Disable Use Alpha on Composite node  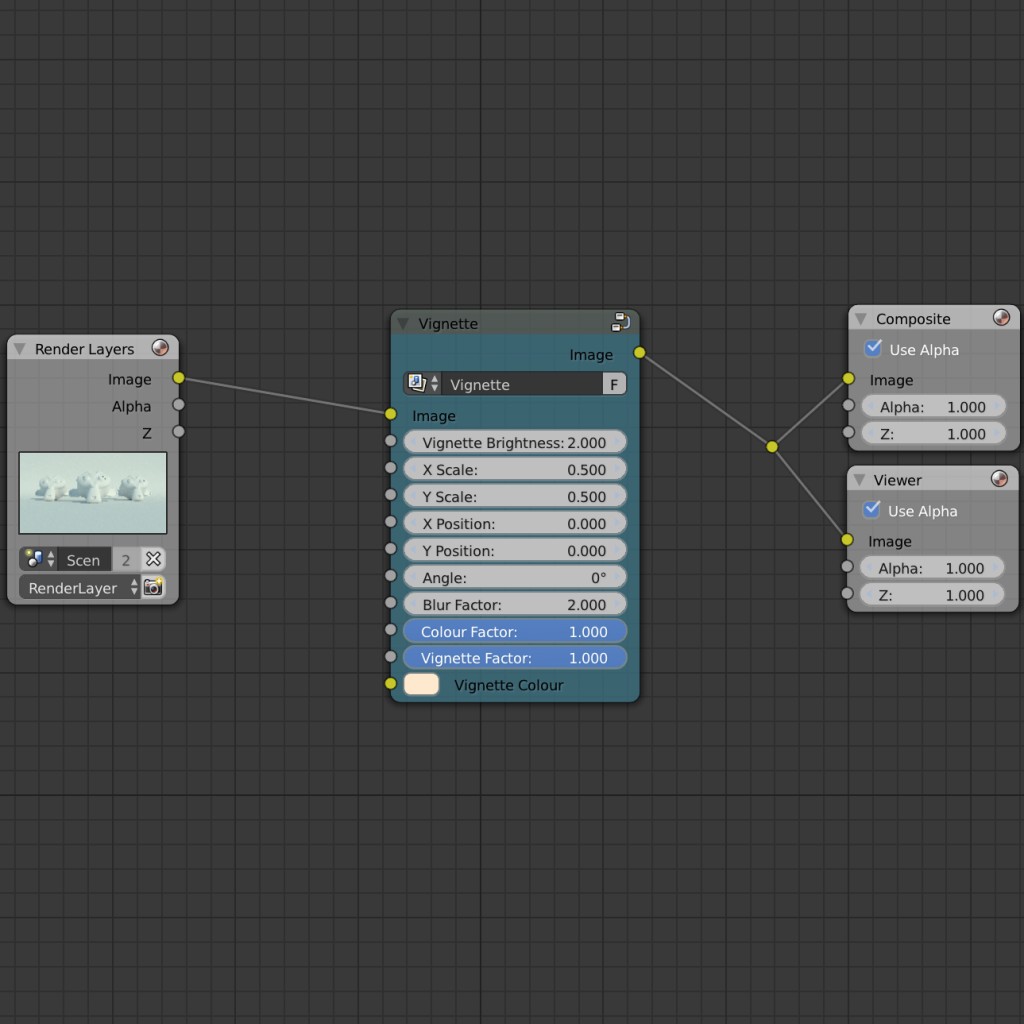point(872,349)
